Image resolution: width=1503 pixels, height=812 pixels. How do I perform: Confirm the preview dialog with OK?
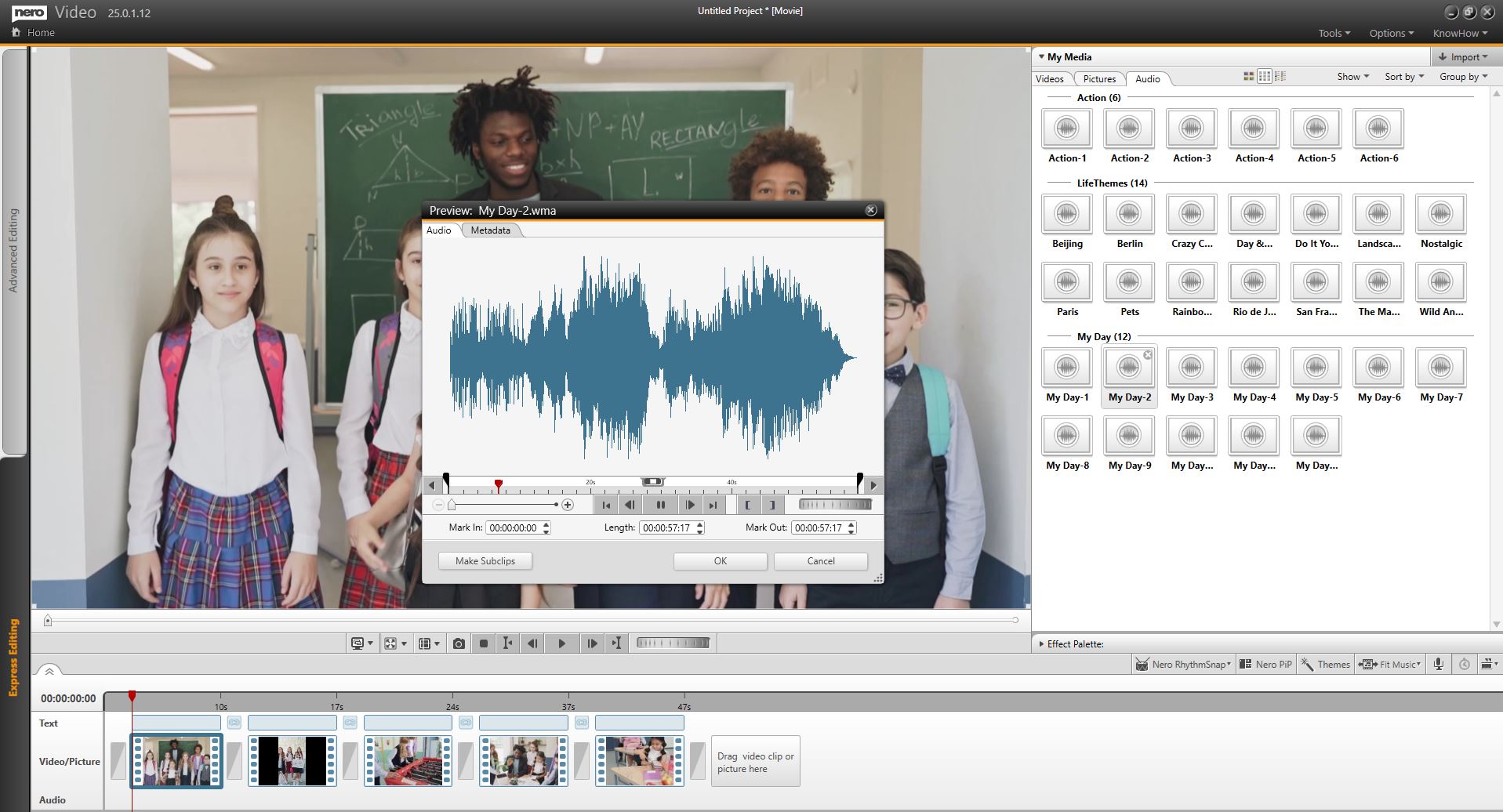720,560
